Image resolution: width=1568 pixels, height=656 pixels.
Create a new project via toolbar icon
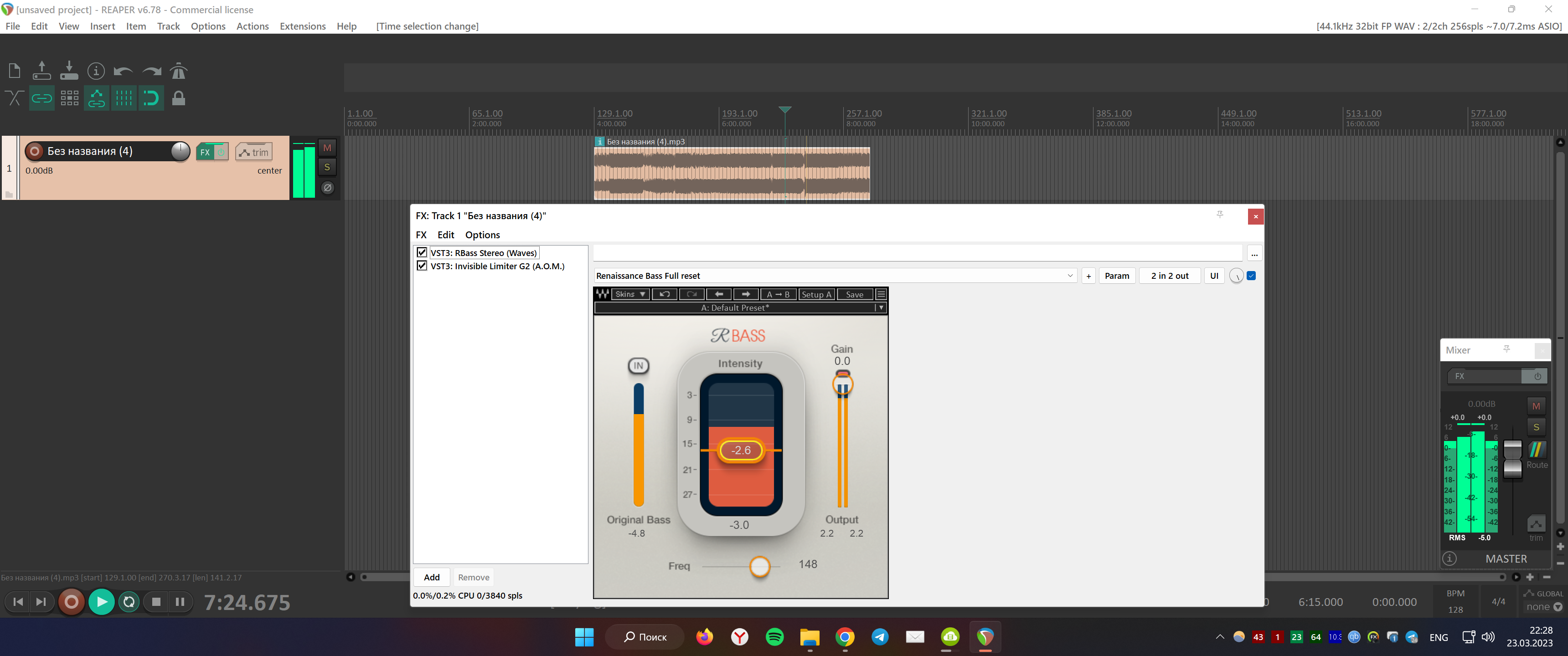click(x=15, y=71)
